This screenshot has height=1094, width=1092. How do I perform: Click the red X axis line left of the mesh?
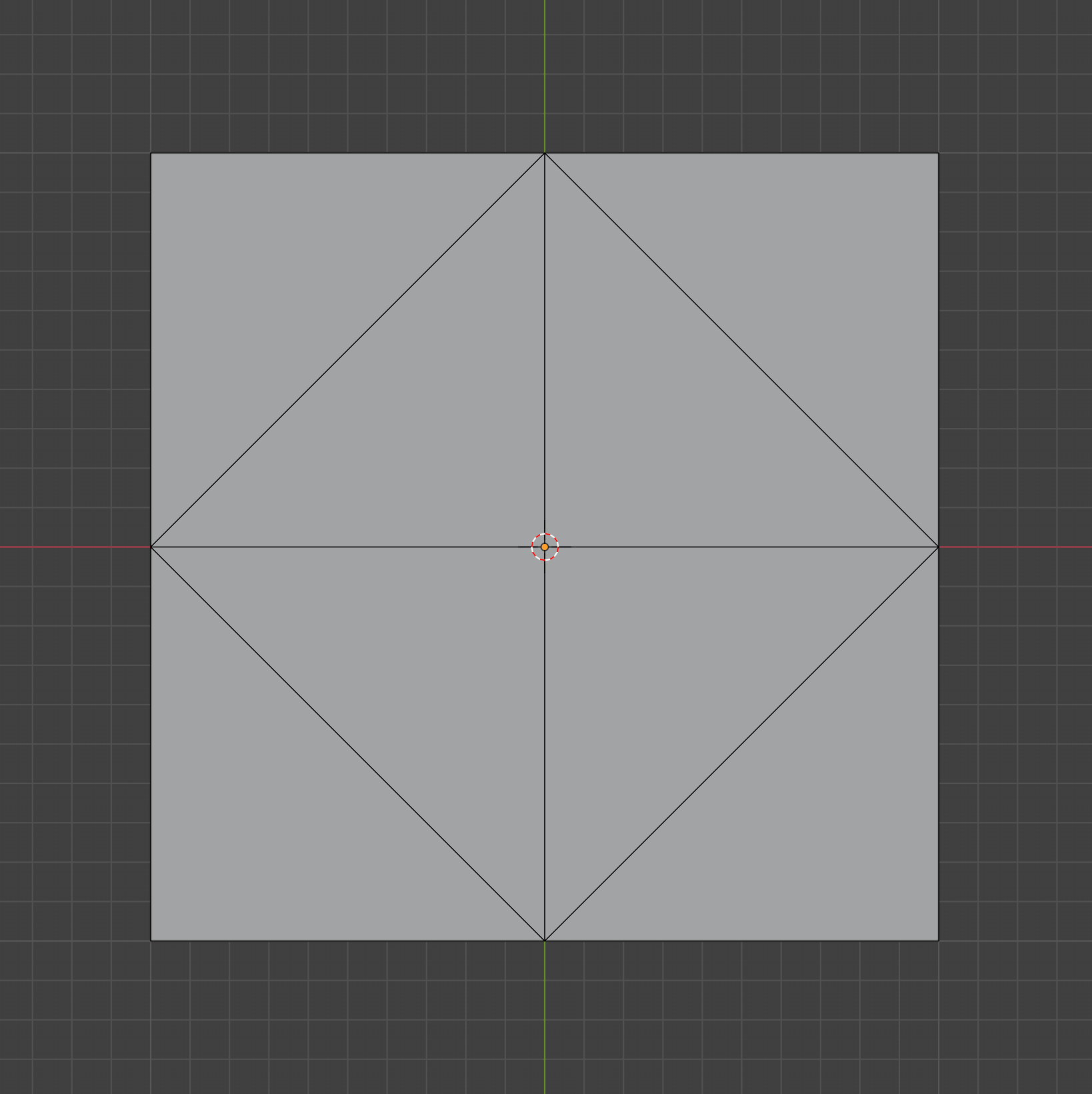67,545
